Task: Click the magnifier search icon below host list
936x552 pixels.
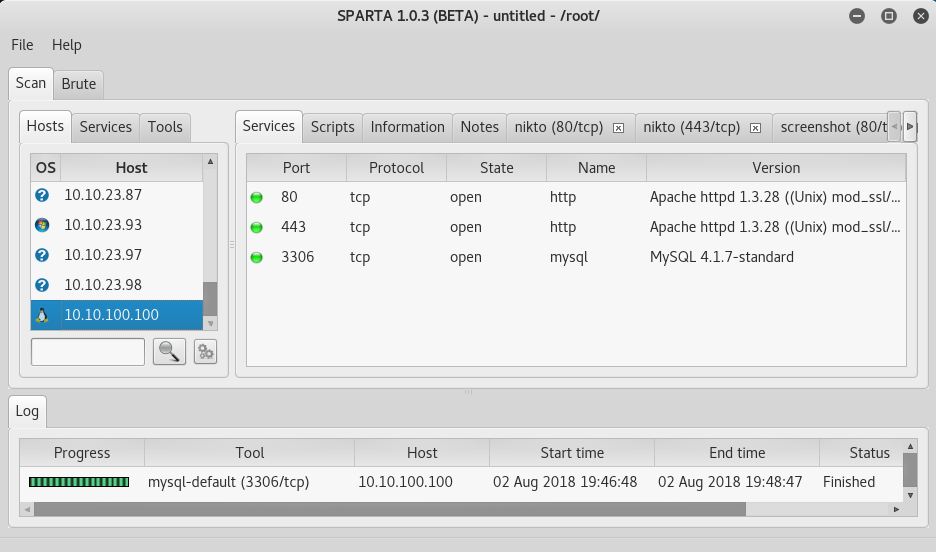Action: pyautogui.click(x=169, y=352)
